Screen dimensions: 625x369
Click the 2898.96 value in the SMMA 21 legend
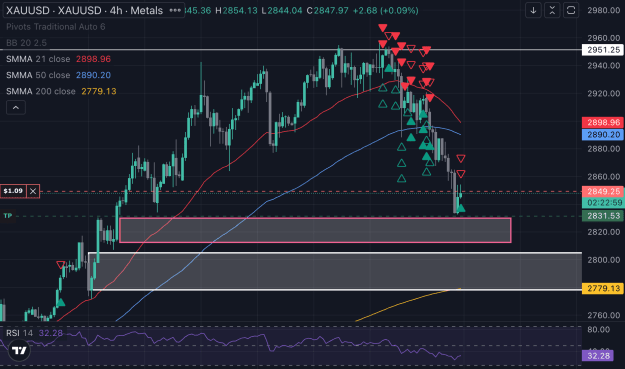click(93, 59)
